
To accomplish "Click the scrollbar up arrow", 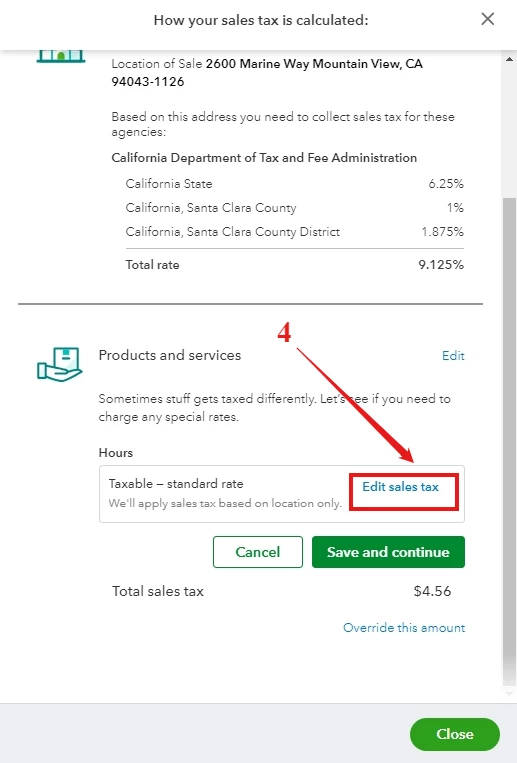I will 509,59.
